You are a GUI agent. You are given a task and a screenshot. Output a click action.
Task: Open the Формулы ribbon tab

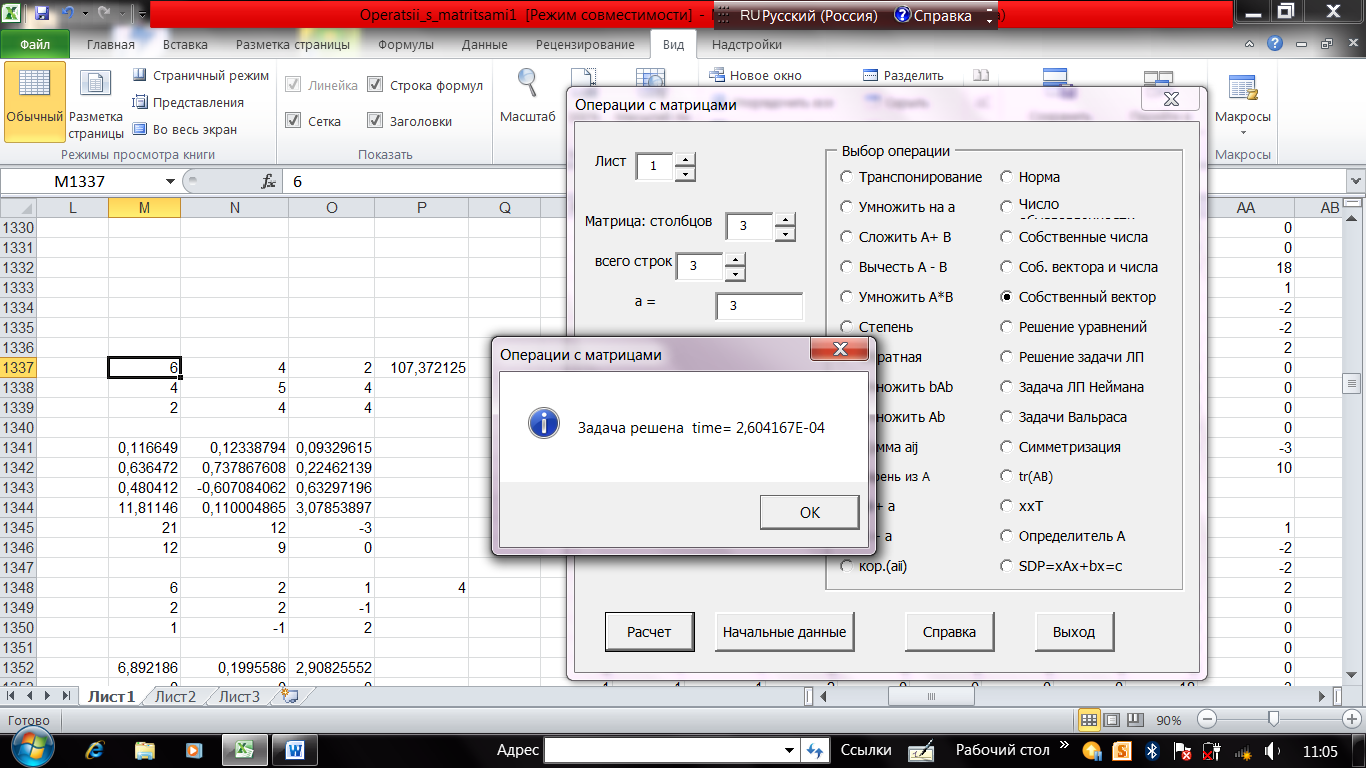pyautogui.click(x=406, y=44)
